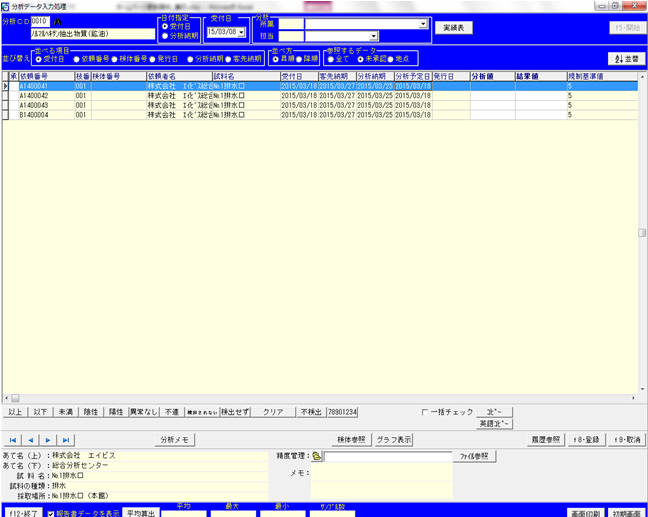Select the 受付日 radio in 日付指定
The height and width of the screenshot is (517, 648).
(165, 26)
